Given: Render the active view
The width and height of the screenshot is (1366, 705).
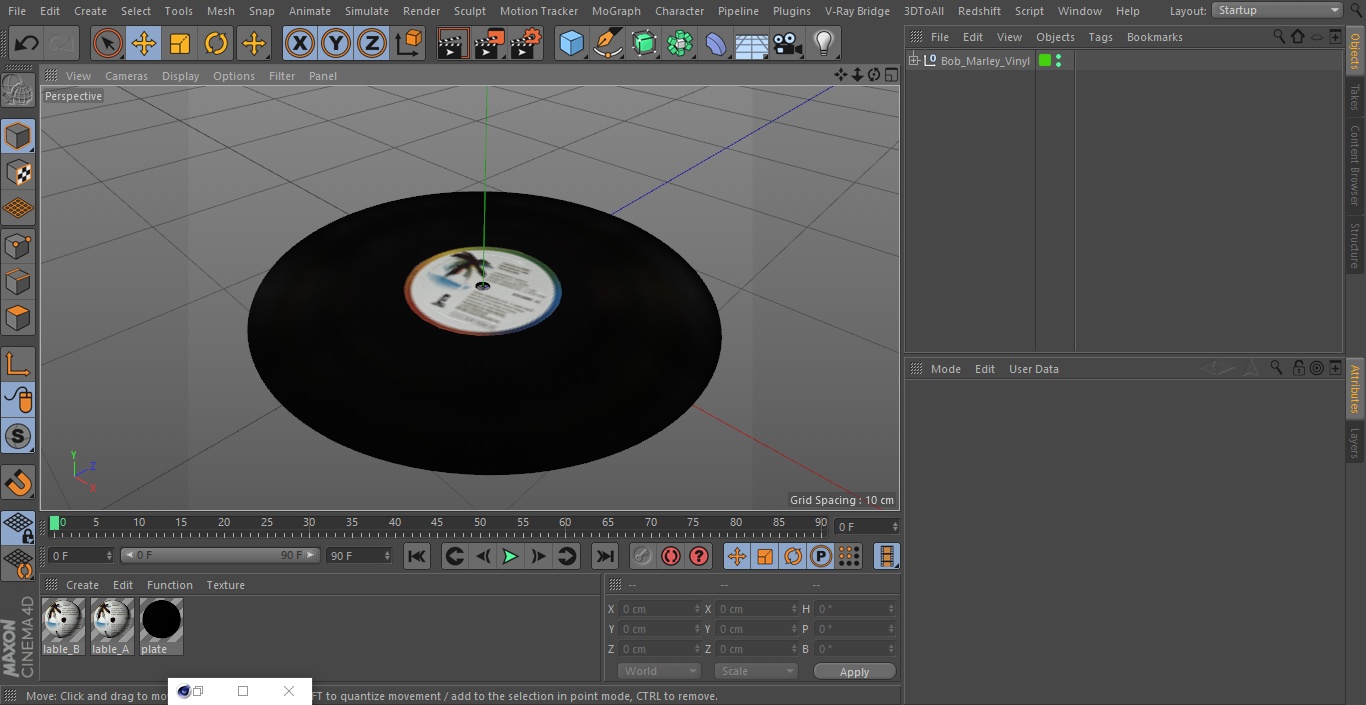Looking at the screenshot, I should [453, 44].
